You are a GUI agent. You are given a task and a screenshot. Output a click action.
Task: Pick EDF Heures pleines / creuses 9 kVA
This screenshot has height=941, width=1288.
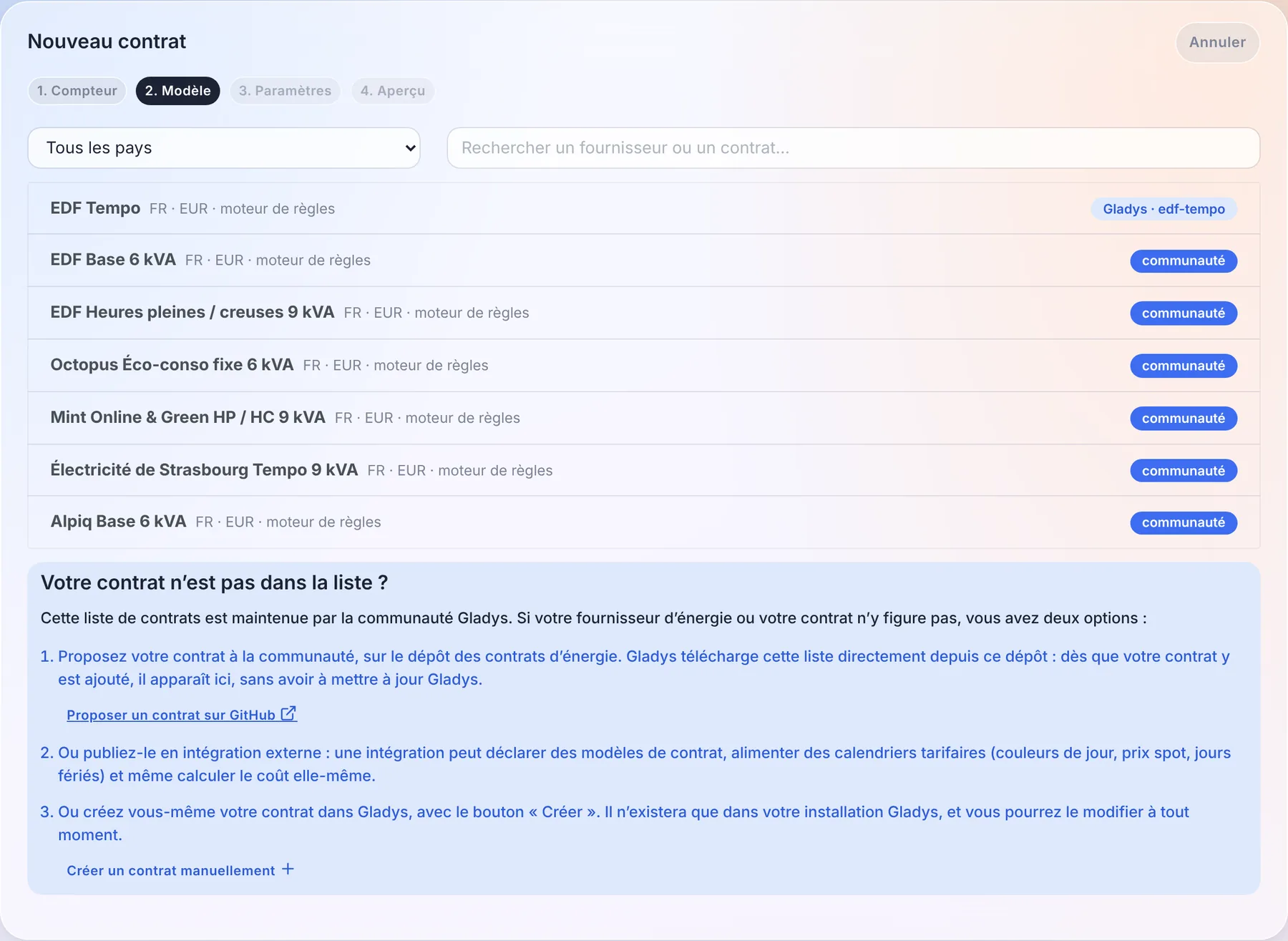tap(644, 313)
